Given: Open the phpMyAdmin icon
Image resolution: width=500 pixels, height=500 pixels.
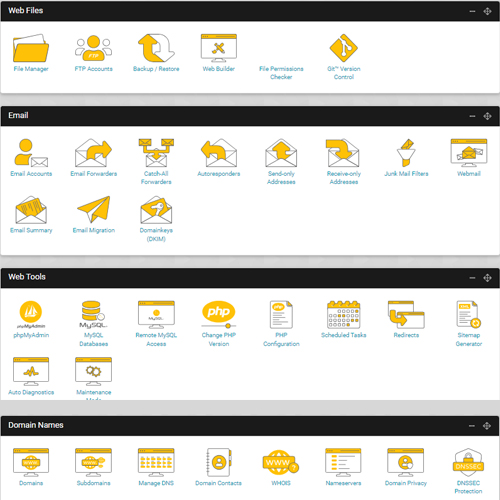Looking at the screenshot, I should [31, 314].
